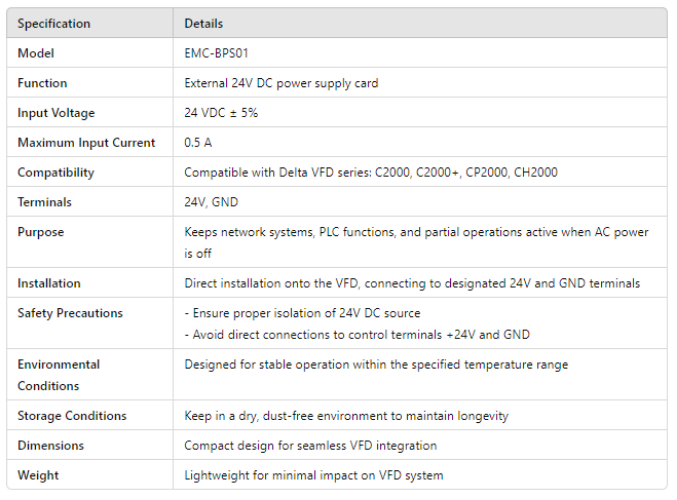Click the compatible Delta VFD series text
677x500 pixels.
point(370,173)
